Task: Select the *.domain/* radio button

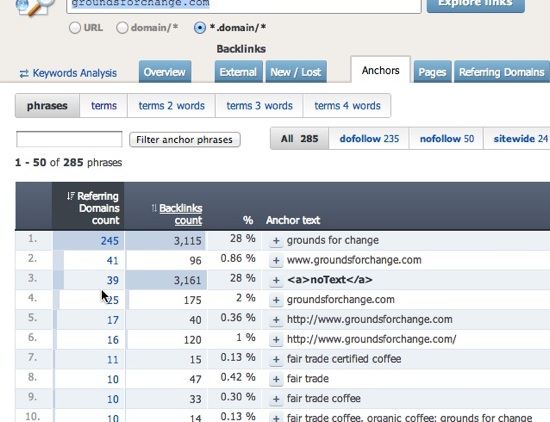Action: pyautogui.click(x=200, y=28)
